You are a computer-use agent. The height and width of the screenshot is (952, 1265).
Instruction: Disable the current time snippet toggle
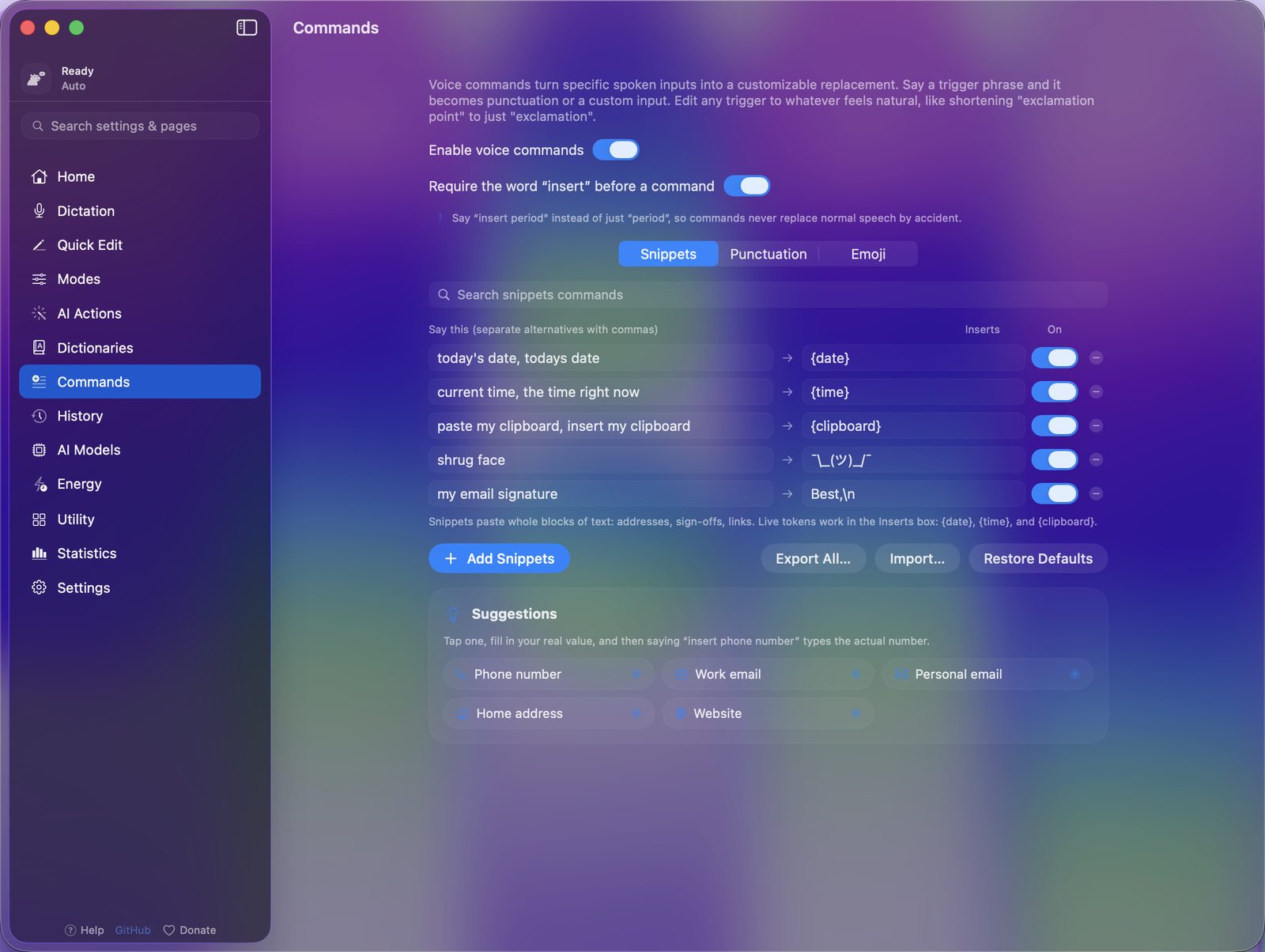coord(1055,391)
